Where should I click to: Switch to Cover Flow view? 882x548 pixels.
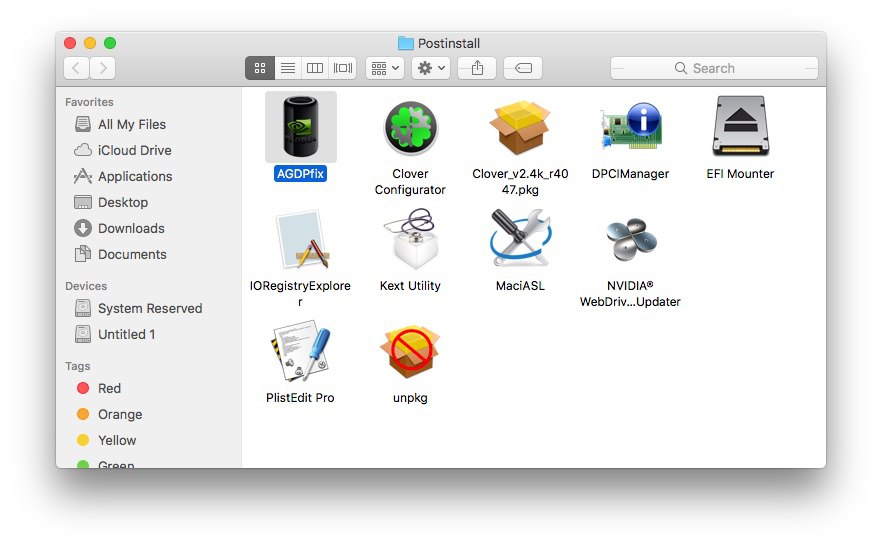(343, 68)
